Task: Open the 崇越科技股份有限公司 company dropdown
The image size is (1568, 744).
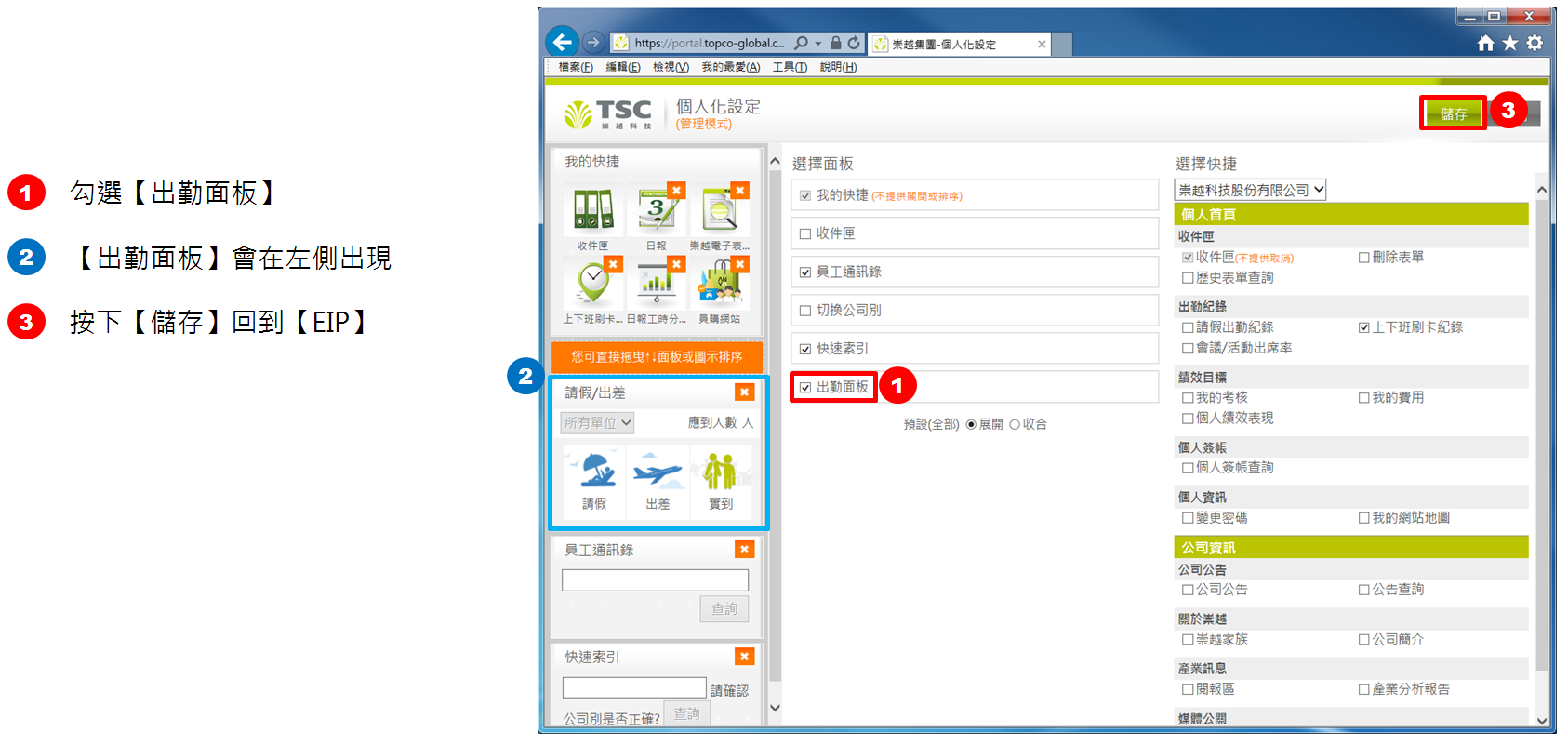Action: 1250,190
